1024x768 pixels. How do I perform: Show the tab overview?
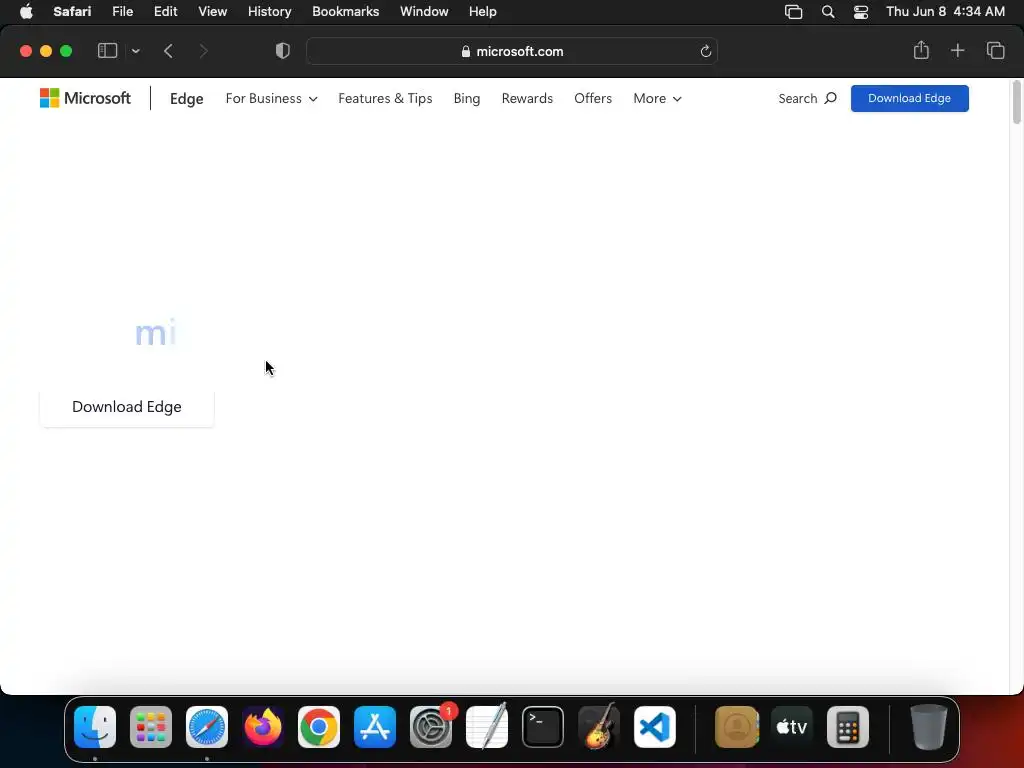tap(995, 50)
